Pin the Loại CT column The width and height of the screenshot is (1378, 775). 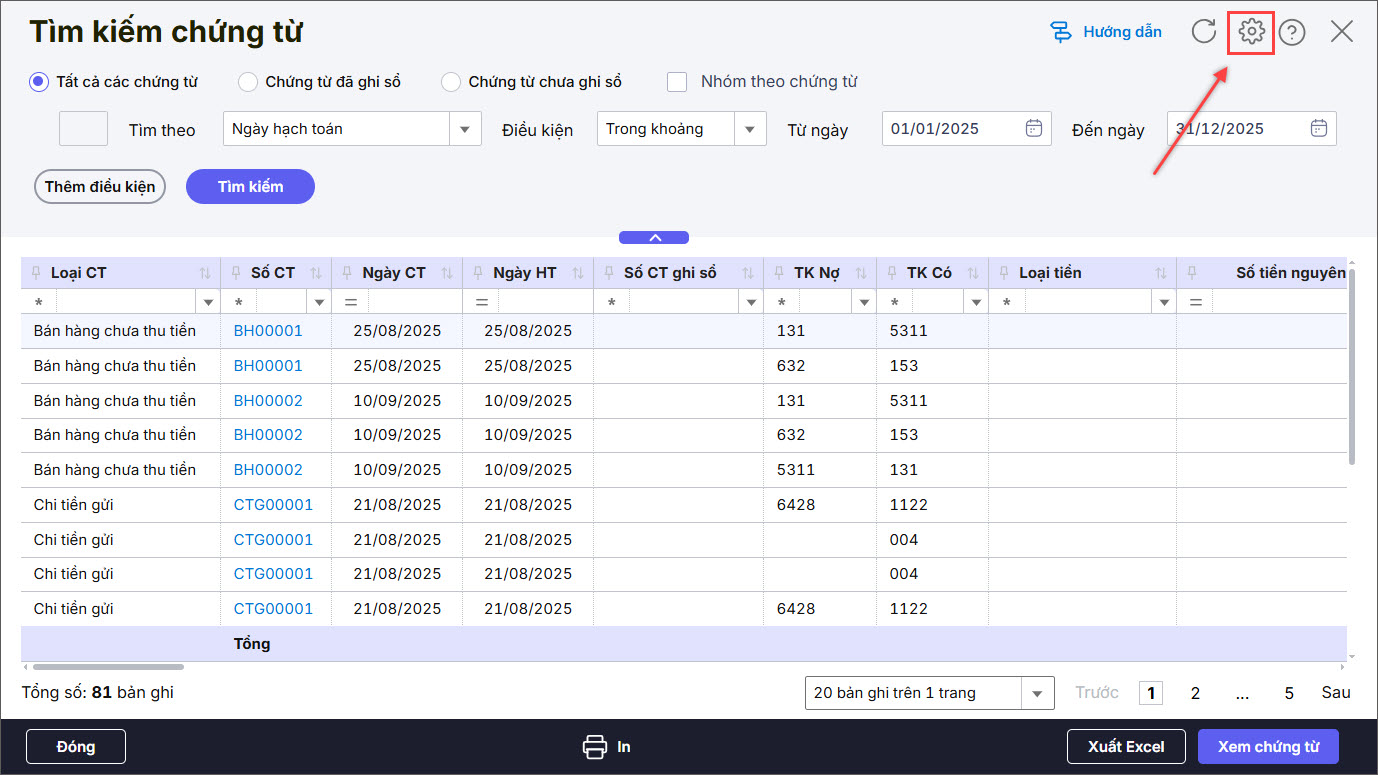tap(37, 273)
